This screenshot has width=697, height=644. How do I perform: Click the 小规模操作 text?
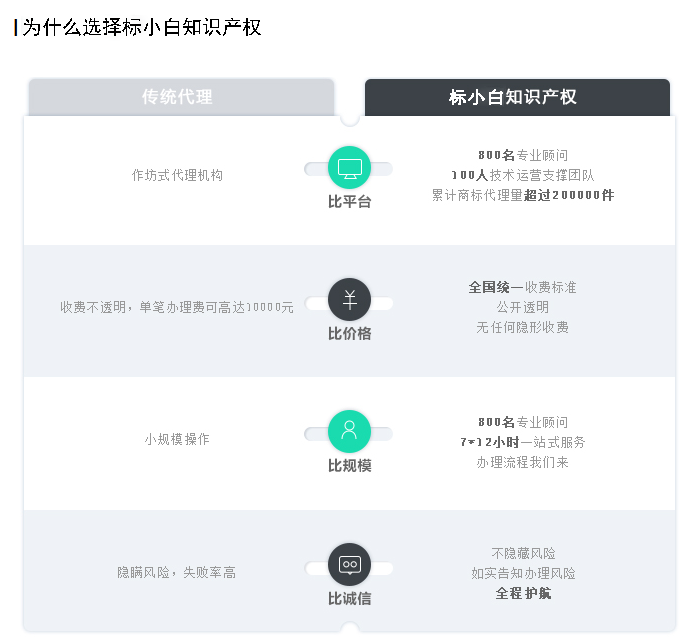coord(177,439)
